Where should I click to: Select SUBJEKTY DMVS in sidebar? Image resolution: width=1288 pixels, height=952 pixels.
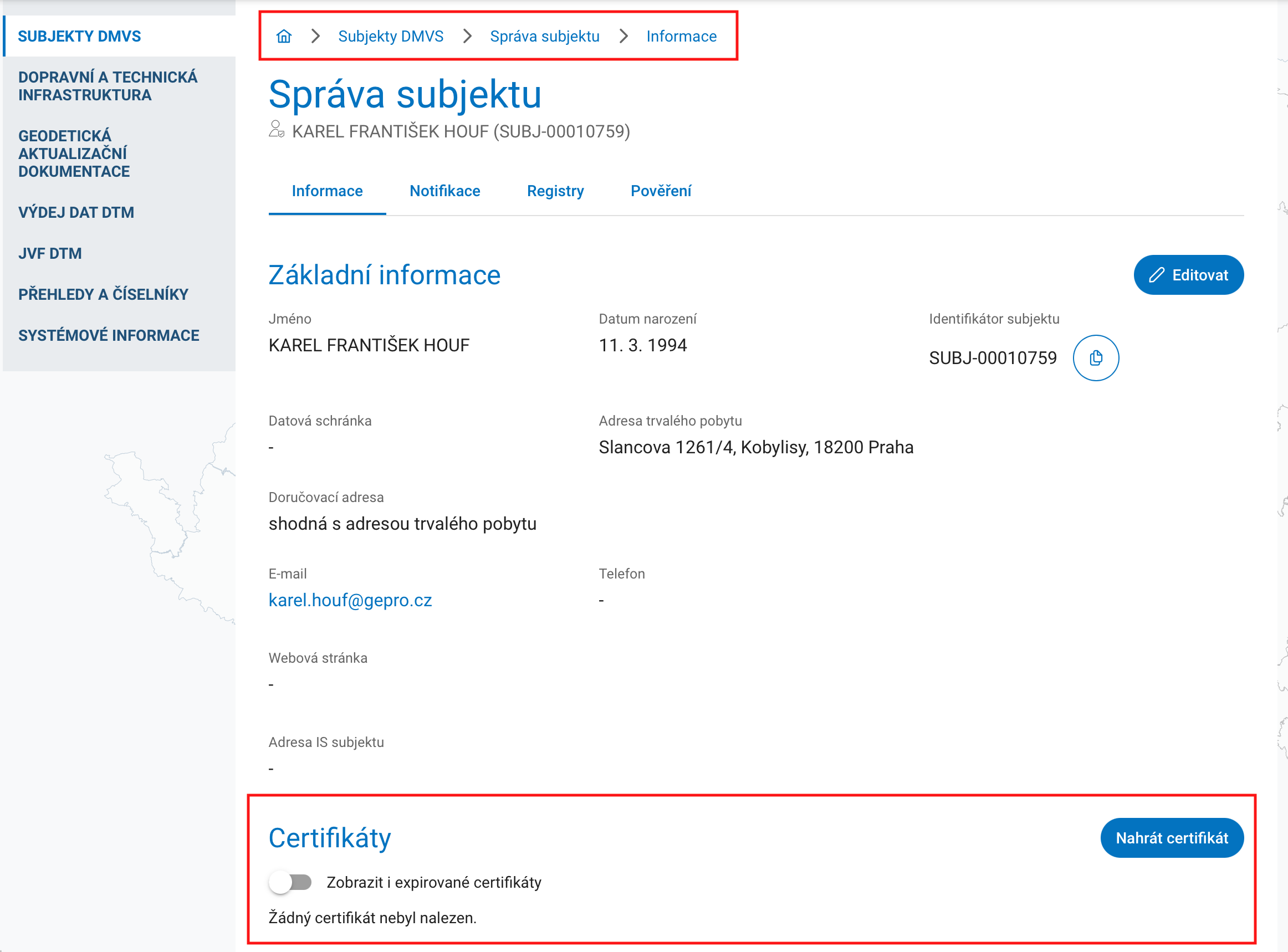click(119, 37)
